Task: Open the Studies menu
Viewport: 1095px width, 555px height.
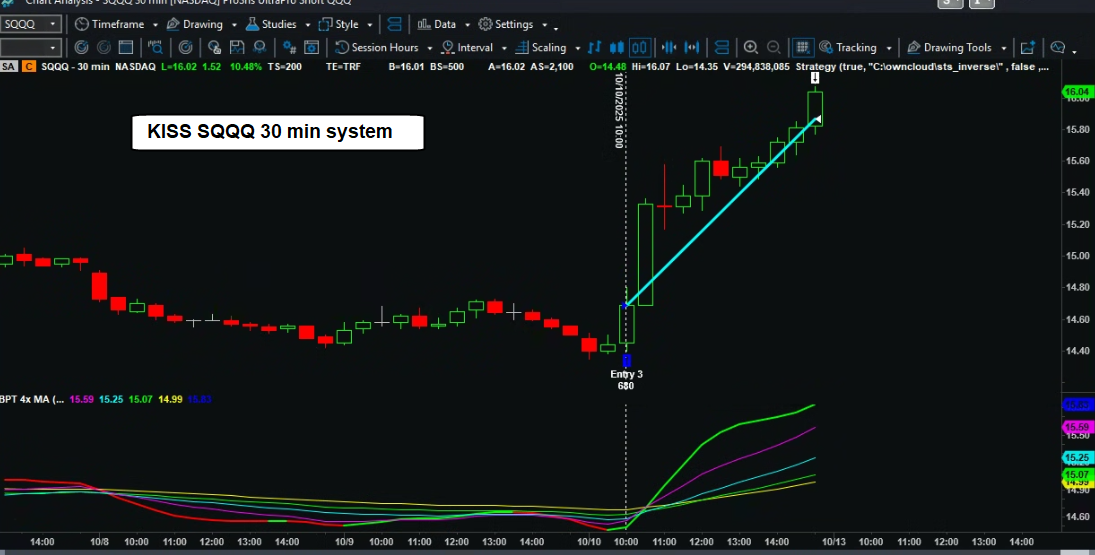Action: [272, 23]
